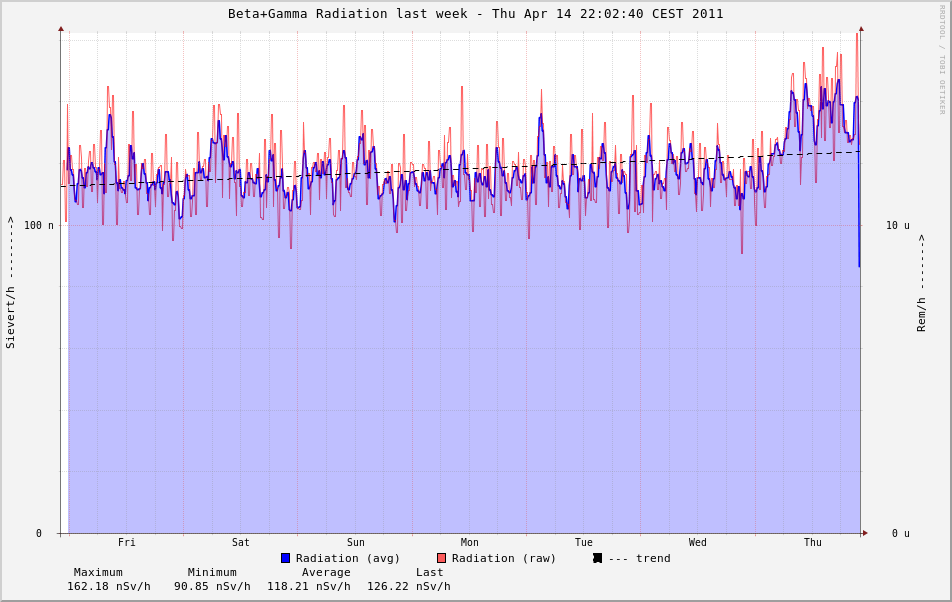Select the blue Radiation (avg) legend swatch

(x=285, y=558)
